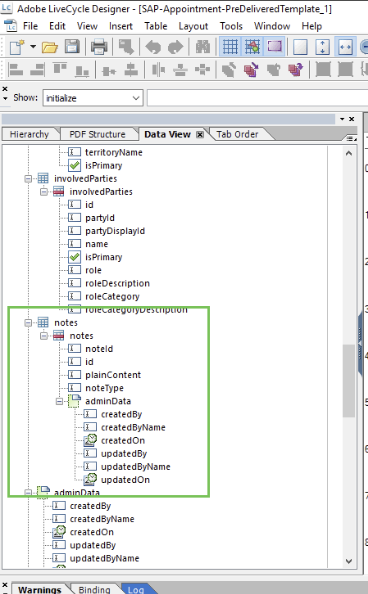The height and width of the screenshot is (594, 368).
Task: Click the Data View scroll down arrow
Action: 349,561
